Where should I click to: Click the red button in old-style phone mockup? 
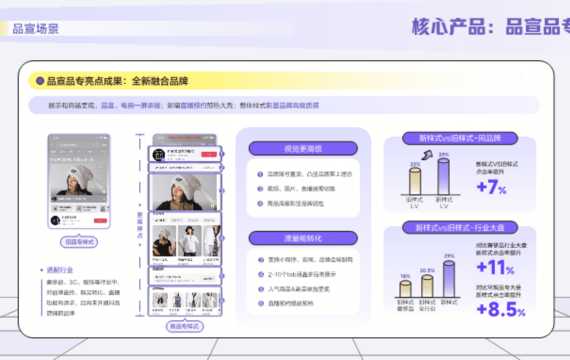point(100,221)
